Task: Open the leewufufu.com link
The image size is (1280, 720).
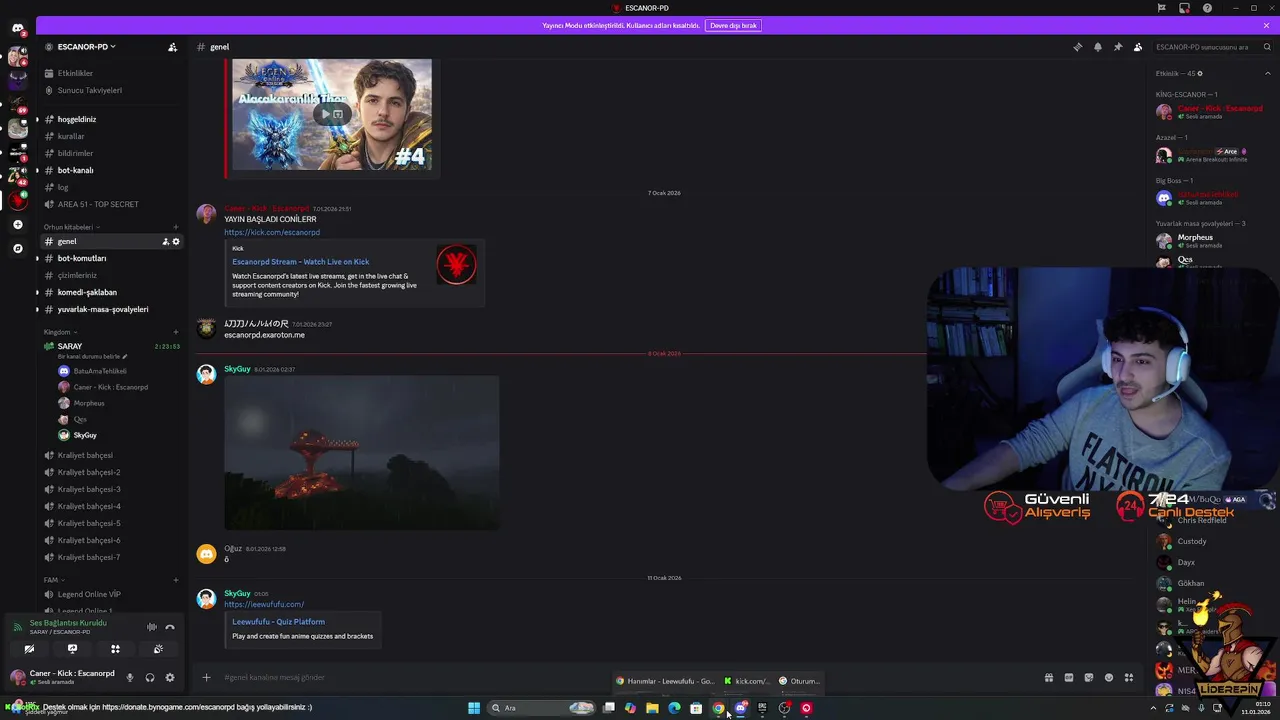Action: point(264,604)
